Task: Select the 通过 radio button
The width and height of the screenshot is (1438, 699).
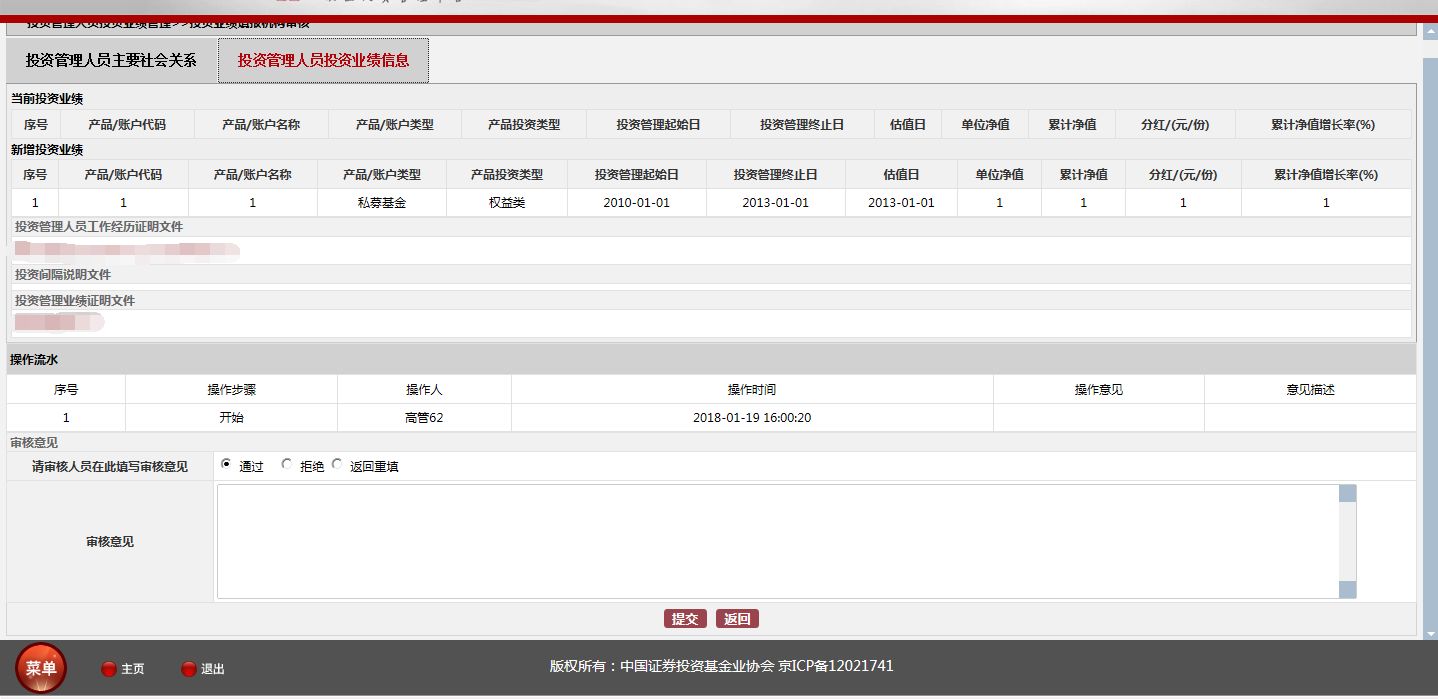Action: click(x=226, y=464)
